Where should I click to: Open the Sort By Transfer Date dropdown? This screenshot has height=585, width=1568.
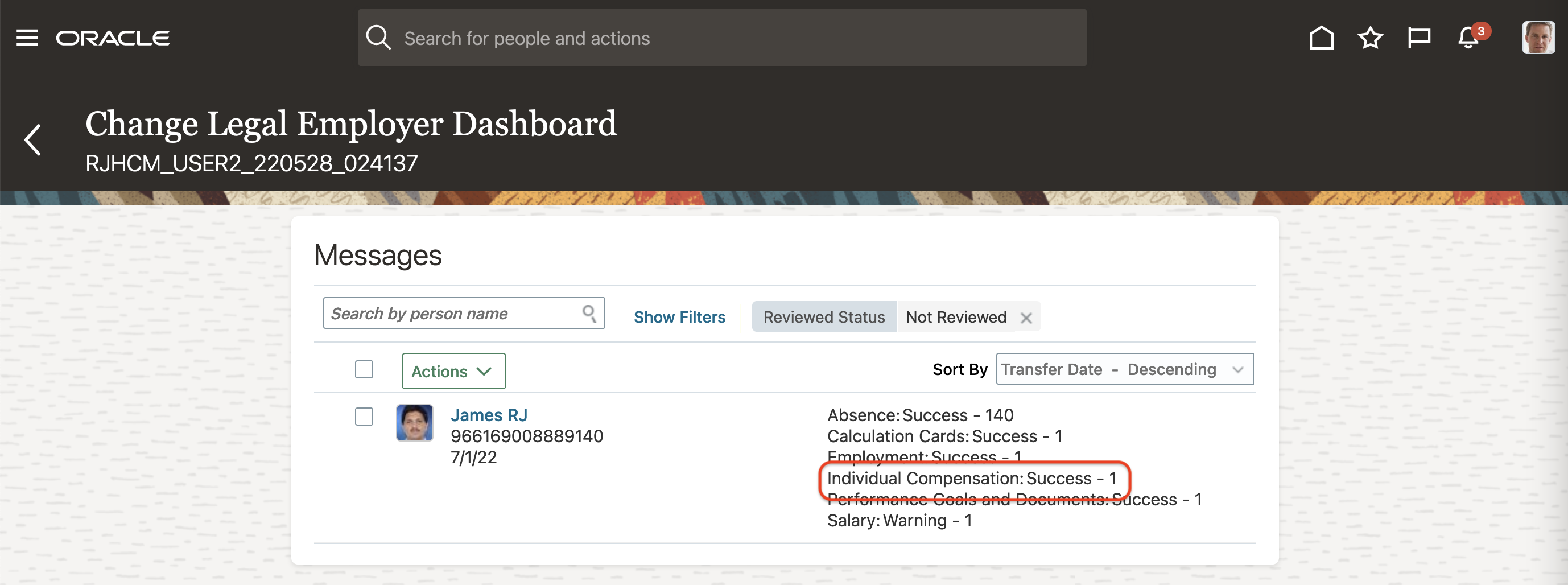pos(1124,369)
